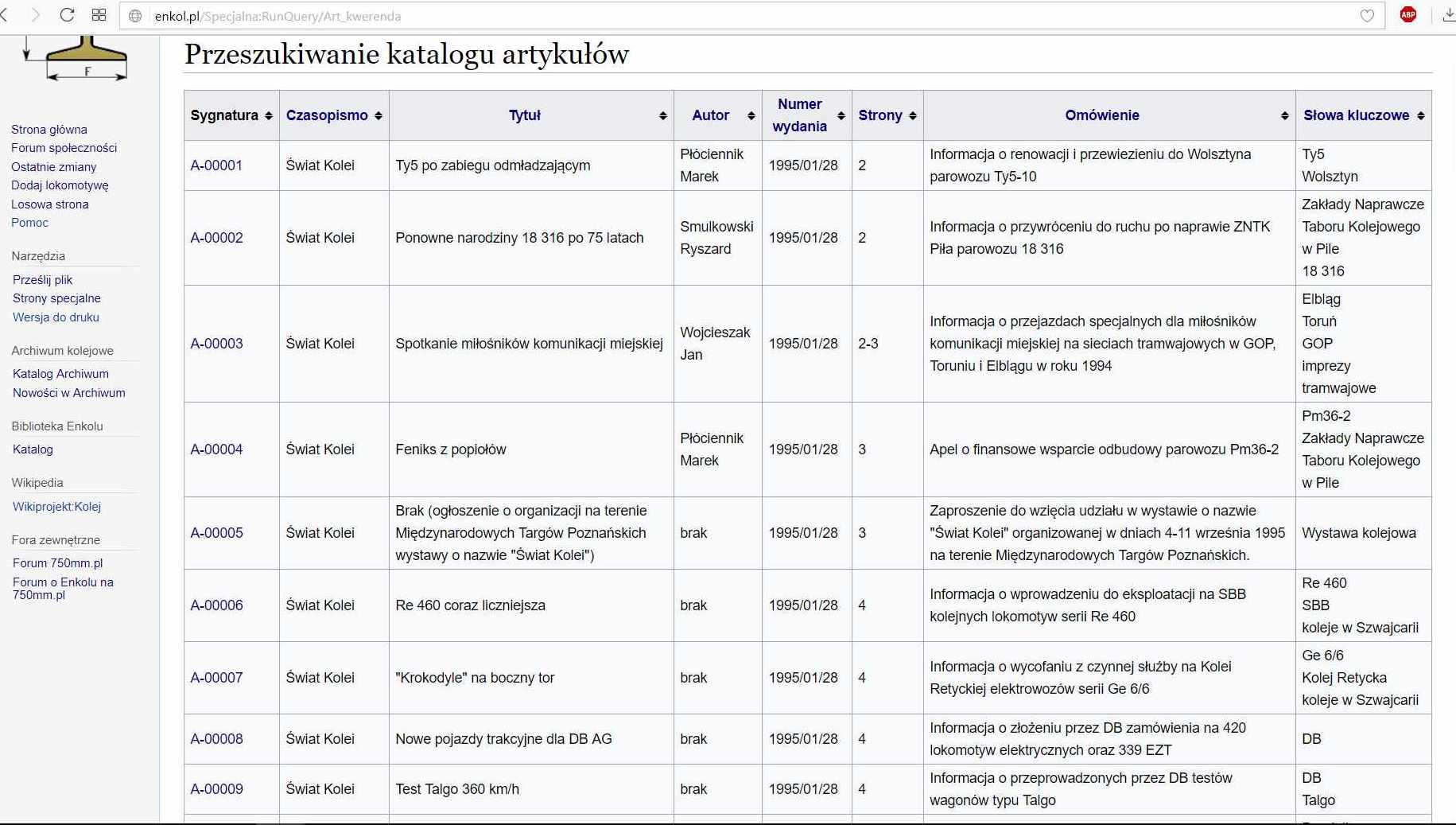The width and height of the screenshot is (1456, 825).
Task: Open Katalog Archiwum in the sidebar
Action: (x=60, y=374)
